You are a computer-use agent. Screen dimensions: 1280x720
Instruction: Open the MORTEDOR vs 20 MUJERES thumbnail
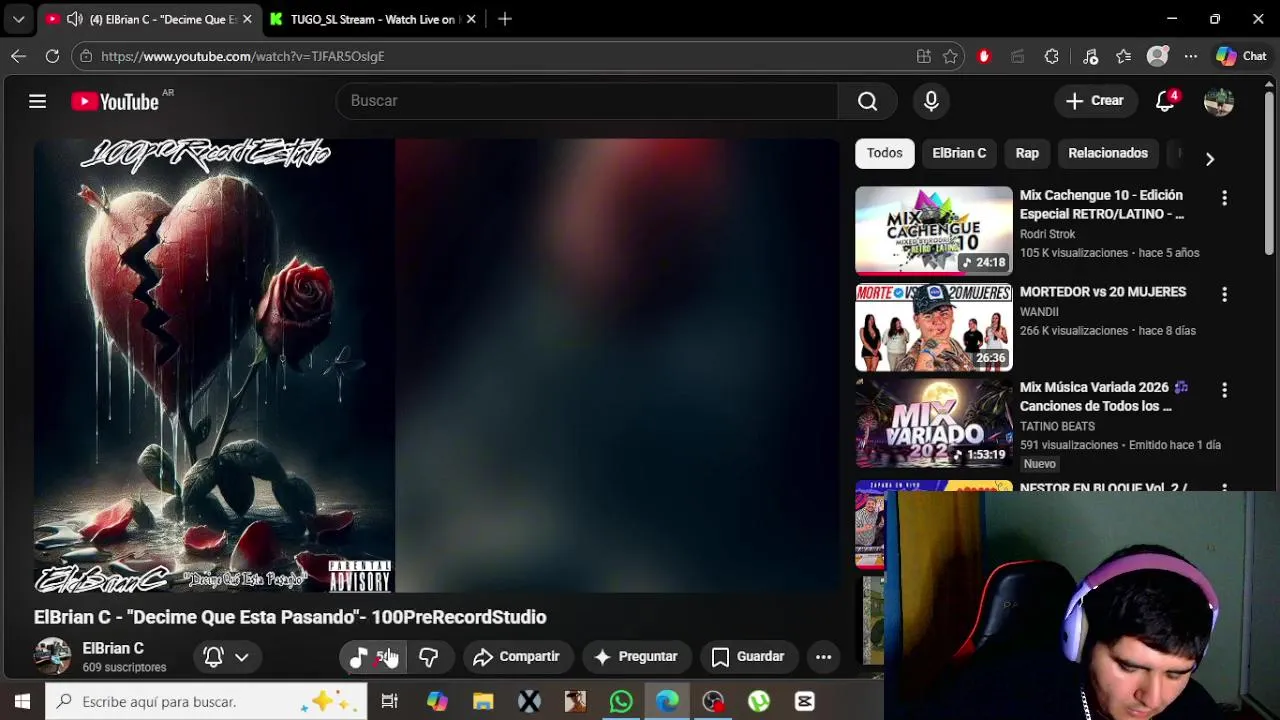tap(934, 327)
